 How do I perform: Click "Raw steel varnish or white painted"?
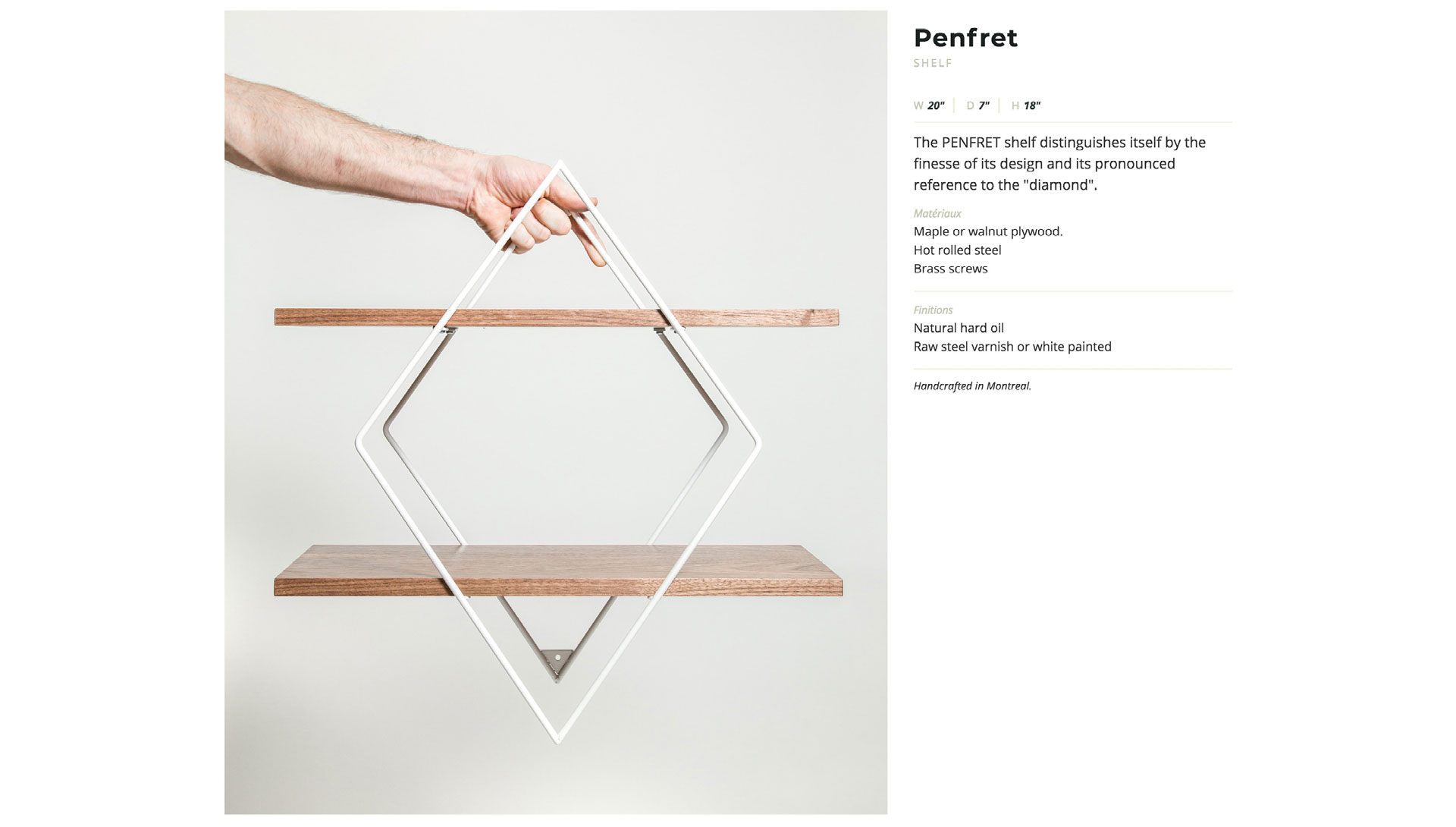click(x=1012, y=347)
